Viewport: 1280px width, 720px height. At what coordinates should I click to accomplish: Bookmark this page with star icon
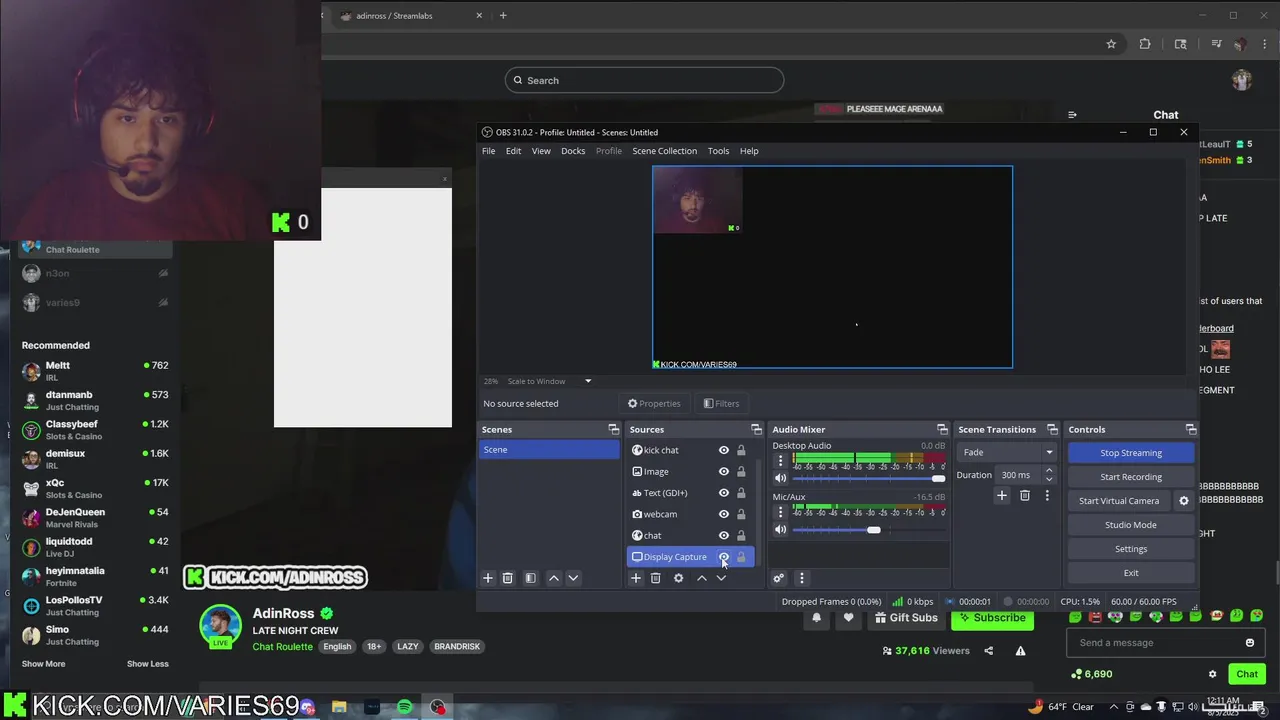pyautogui.click(x=1111, y=44)
